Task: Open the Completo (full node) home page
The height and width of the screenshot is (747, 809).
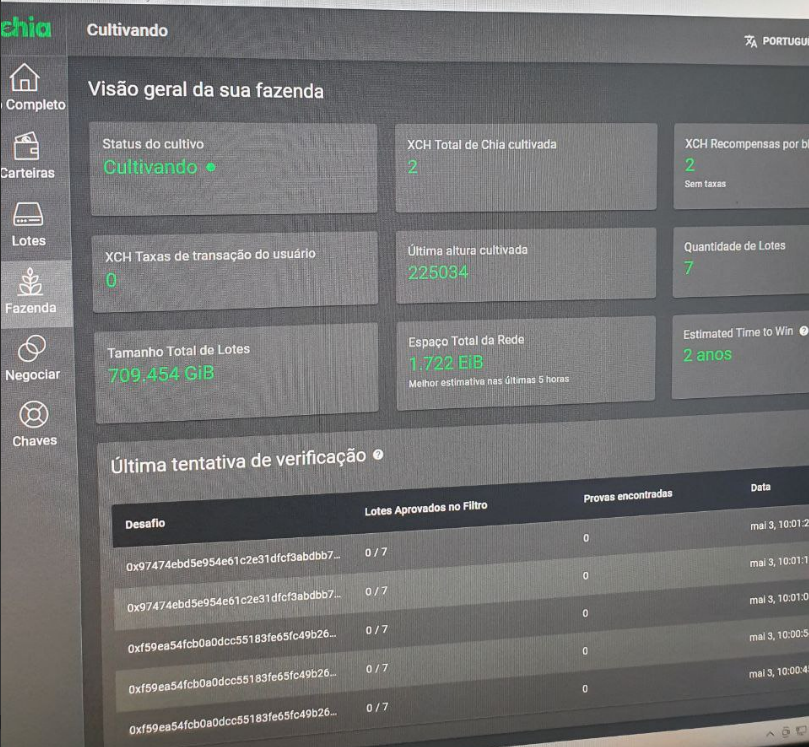Action: pyautogui.click(x=33, y=87)
